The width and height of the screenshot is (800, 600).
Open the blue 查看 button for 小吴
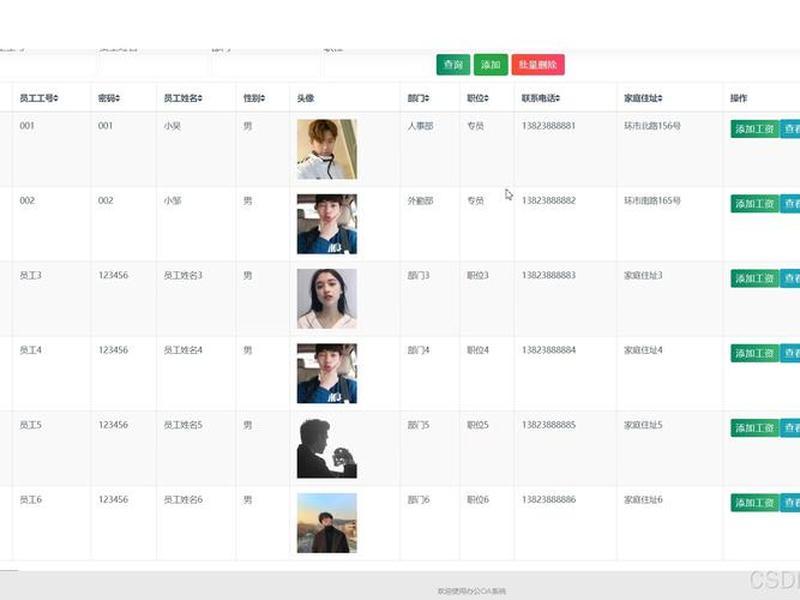click(x=790, y=129)
